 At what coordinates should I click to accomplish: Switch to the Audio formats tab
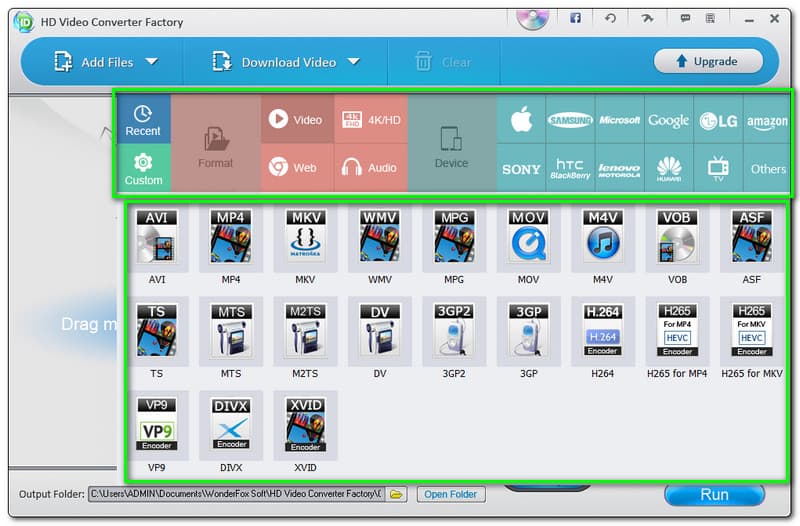tap(369, 168)
